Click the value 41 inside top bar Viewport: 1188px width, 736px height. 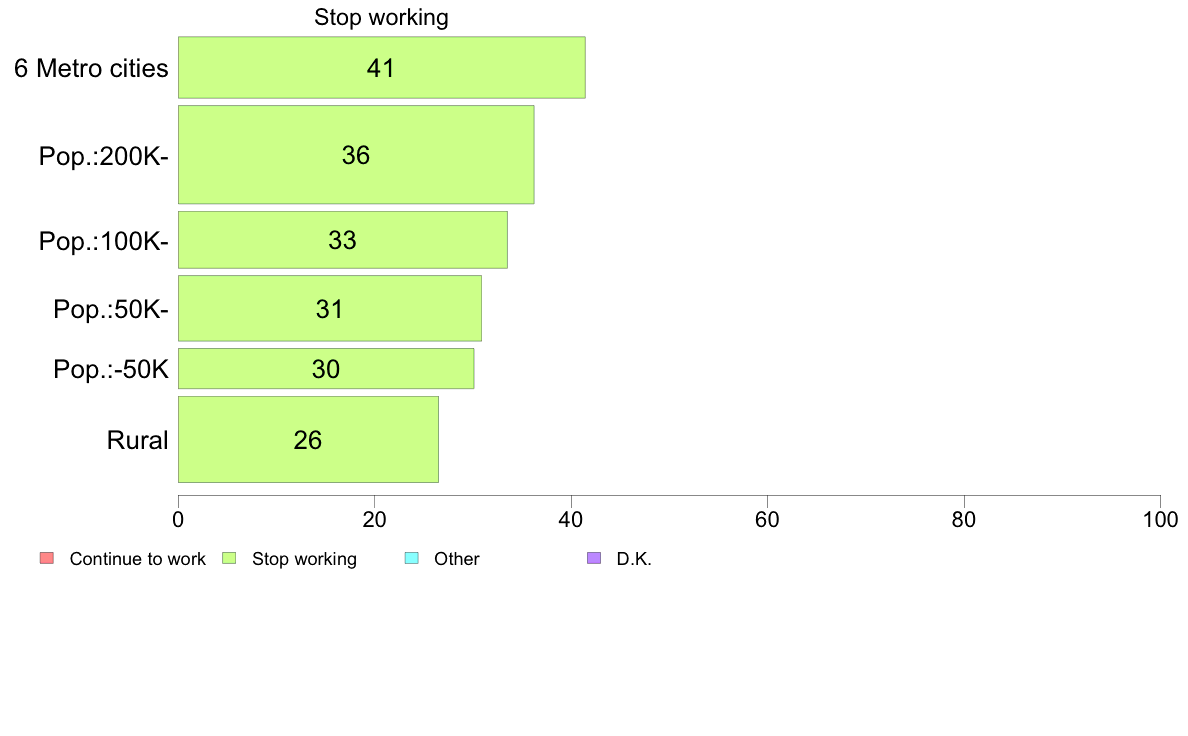[x=380, y=68]
